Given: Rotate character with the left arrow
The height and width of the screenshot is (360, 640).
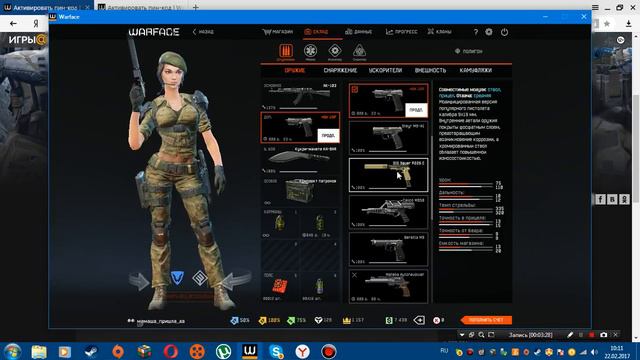Looking at the screenshot, I should point(140,281).
